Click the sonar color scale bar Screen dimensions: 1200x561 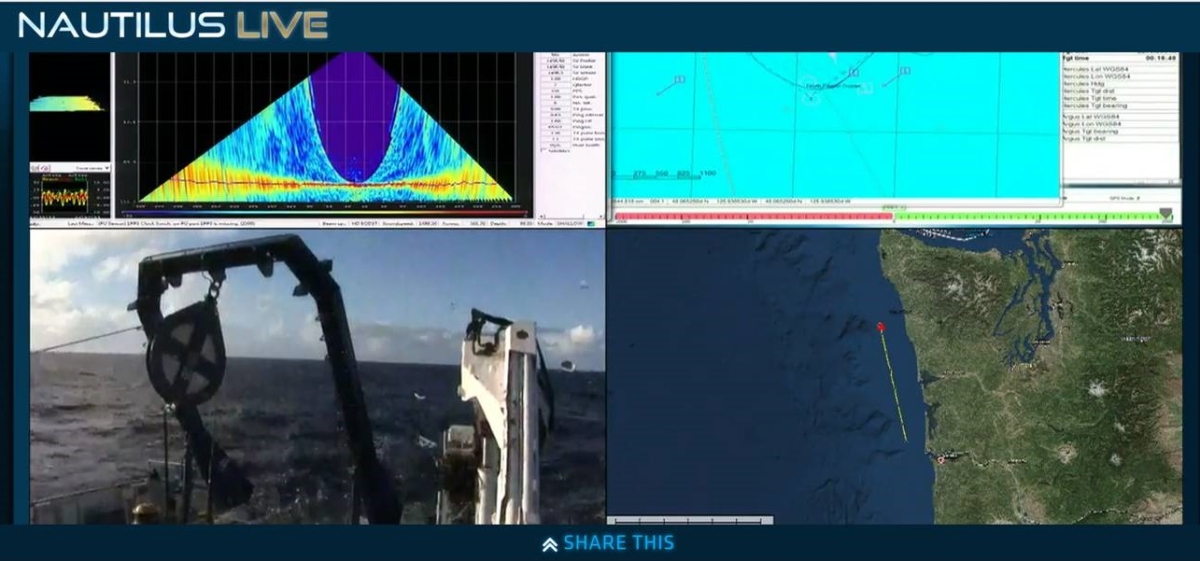(x=325, y=213)
